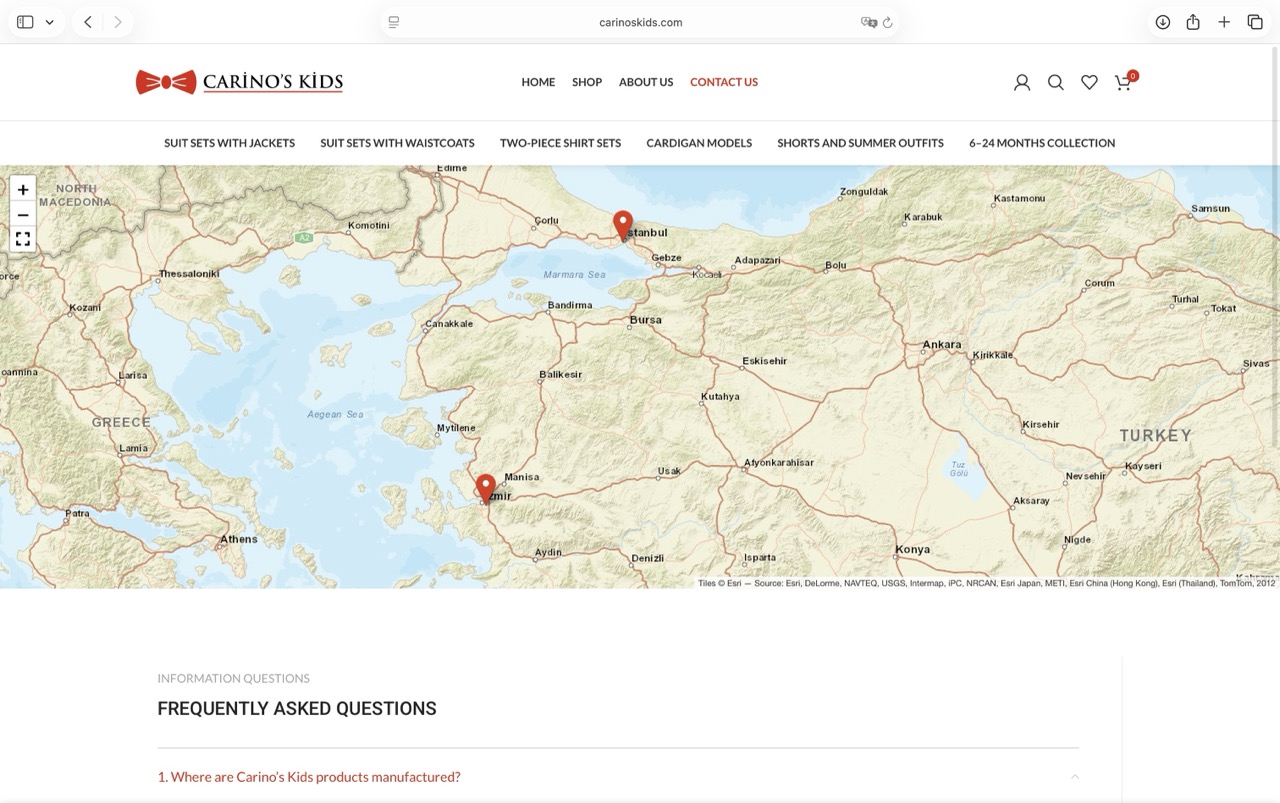This screenshot has height=803, width=1280.
Task: Click the search magnifier icon
Action: pyautogui.click(x=1055, y=83)
